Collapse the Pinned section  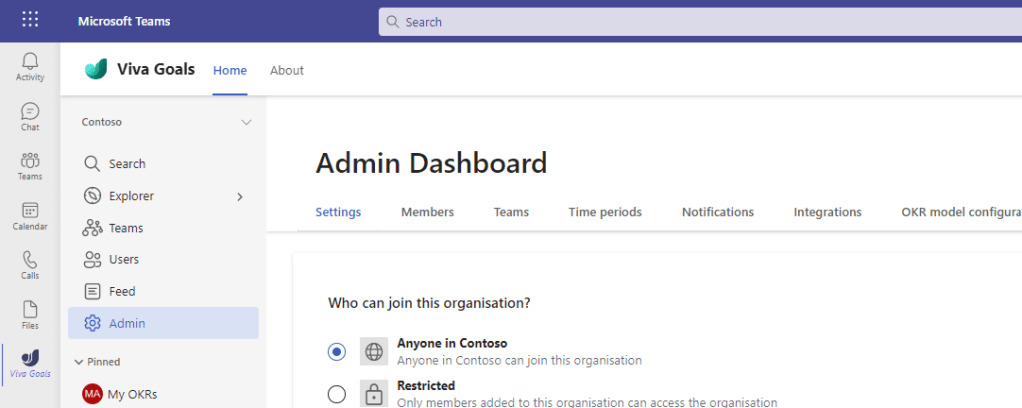click(x=79, y=362)
